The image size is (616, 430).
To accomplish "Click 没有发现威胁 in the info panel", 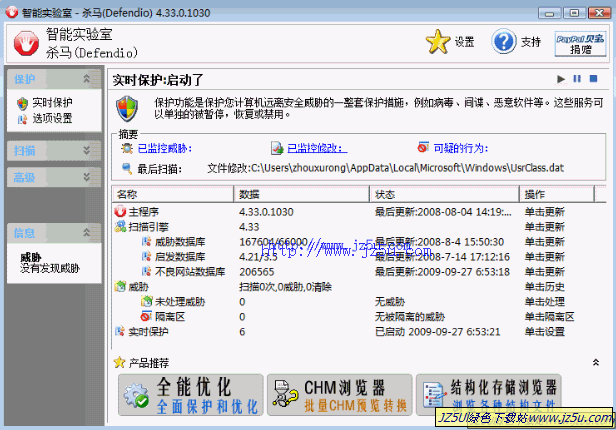I will click(x=50, y=269).
